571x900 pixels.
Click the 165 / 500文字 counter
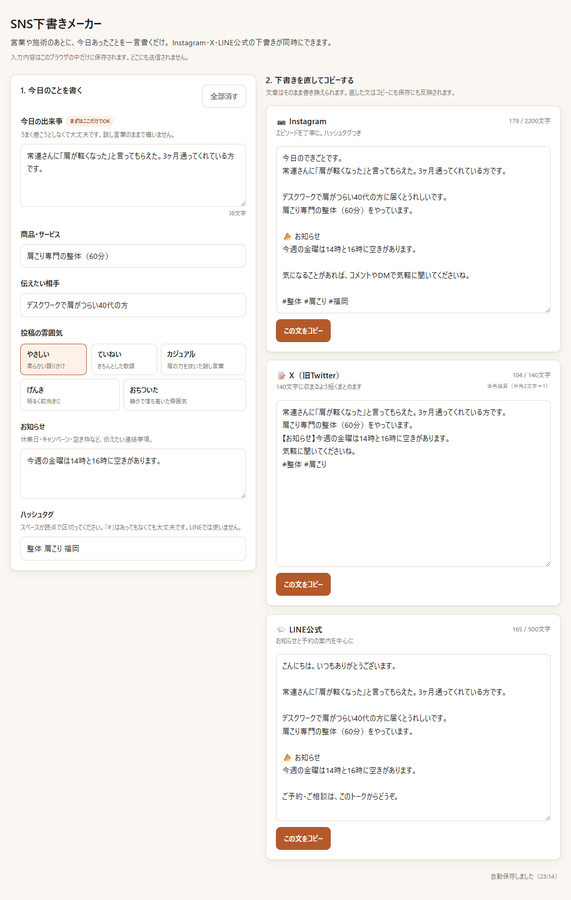tap(531, 629)
